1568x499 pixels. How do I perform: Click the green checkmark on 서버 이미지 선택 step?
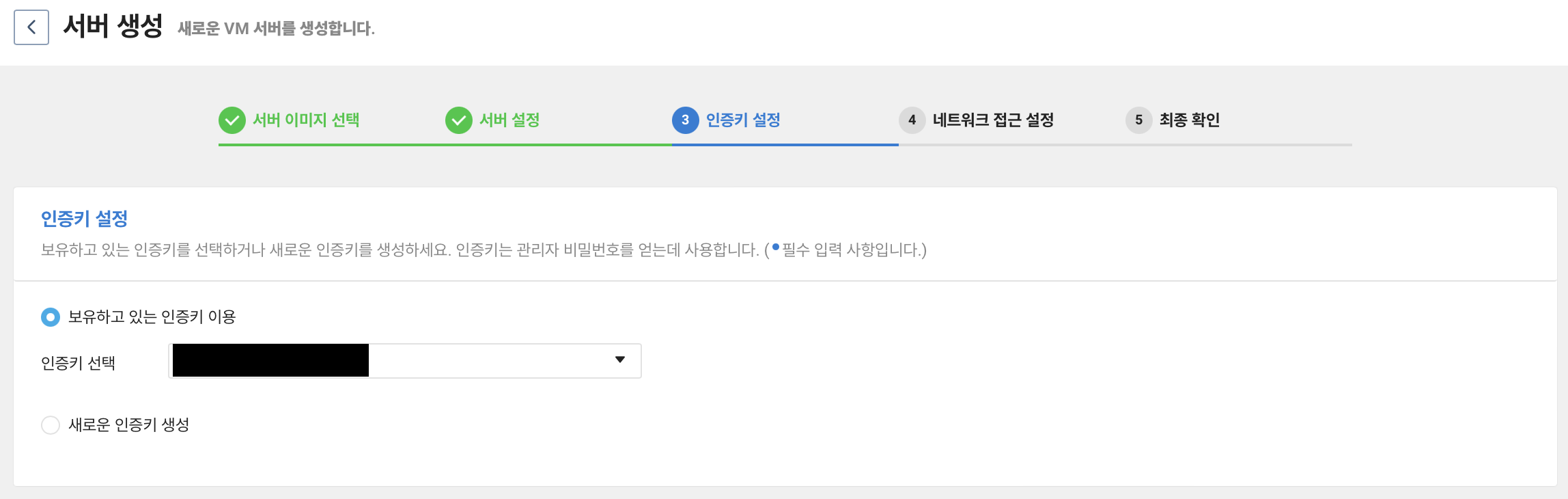pos(233,120)
